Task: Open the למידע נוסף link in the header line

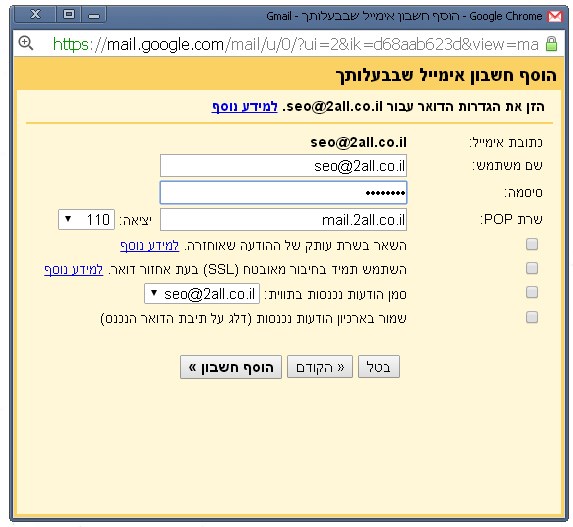Action: [244, 107]
